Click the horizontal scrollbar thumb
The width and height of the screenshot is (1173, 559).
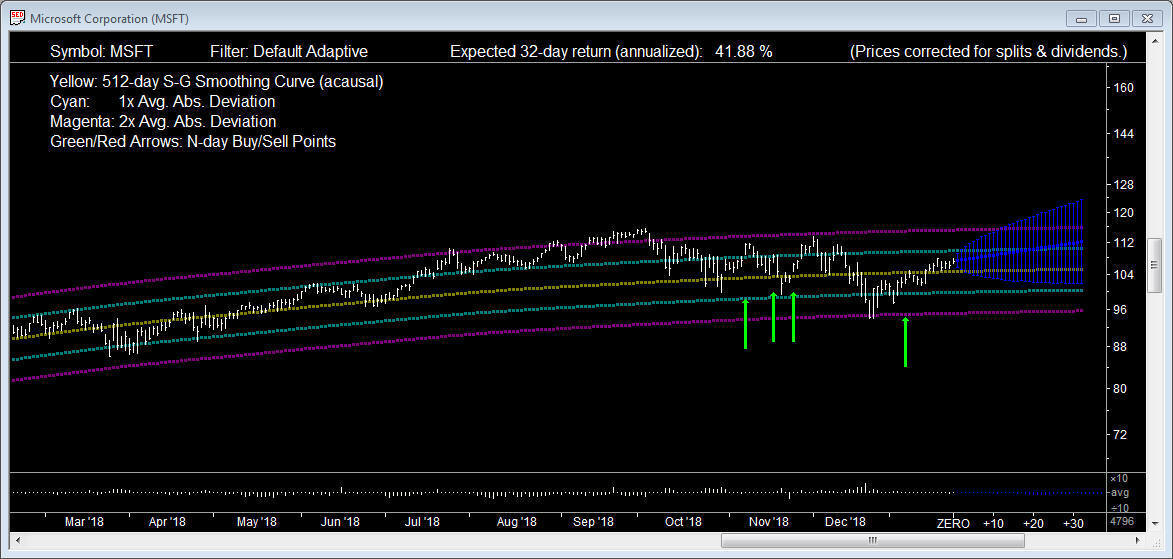point(872,540)
